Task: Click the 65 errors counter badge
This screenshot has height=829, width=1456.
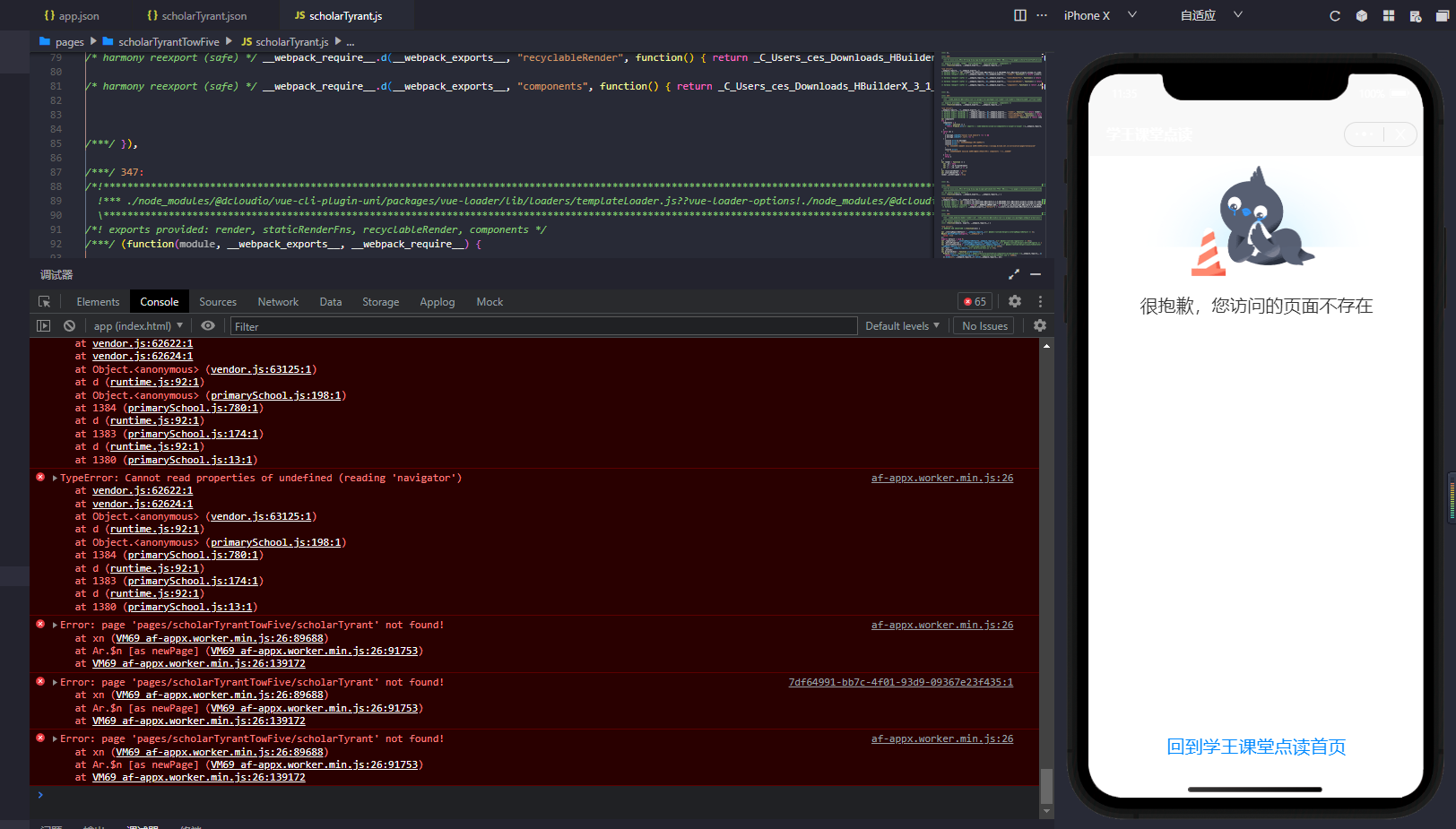Action: pyautogui.click(x=975, y=302)
